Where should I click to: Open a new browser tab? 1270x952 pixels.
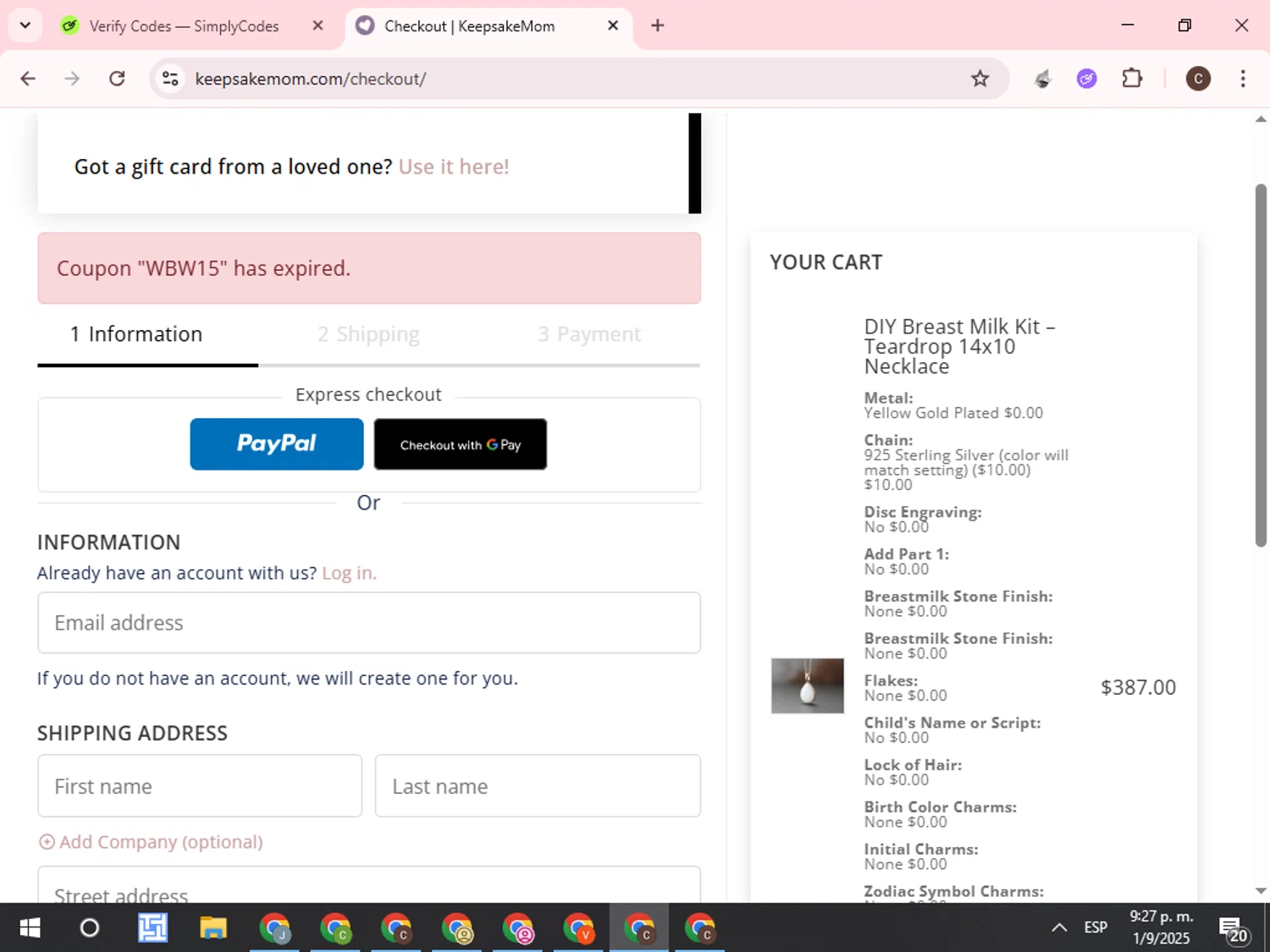658,25
